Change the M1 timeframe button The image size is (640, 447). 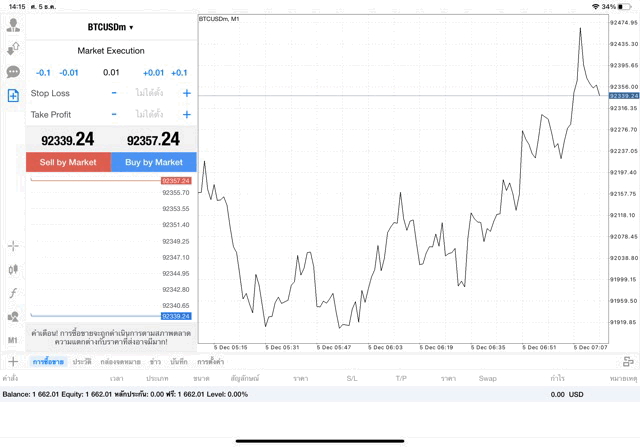[x=13, y=340]
